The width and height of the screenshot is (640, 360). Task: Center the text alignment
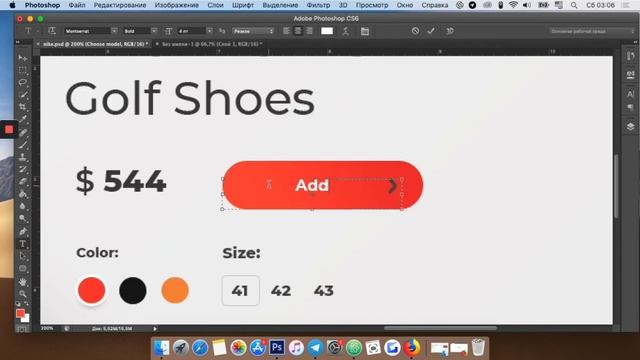[298, 31]
